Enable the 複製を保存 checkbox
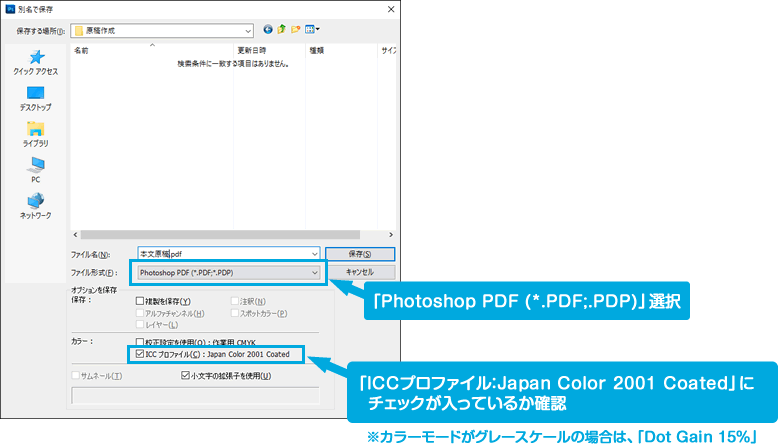Screen dimensions: 778x444 [x=140, y=301]
